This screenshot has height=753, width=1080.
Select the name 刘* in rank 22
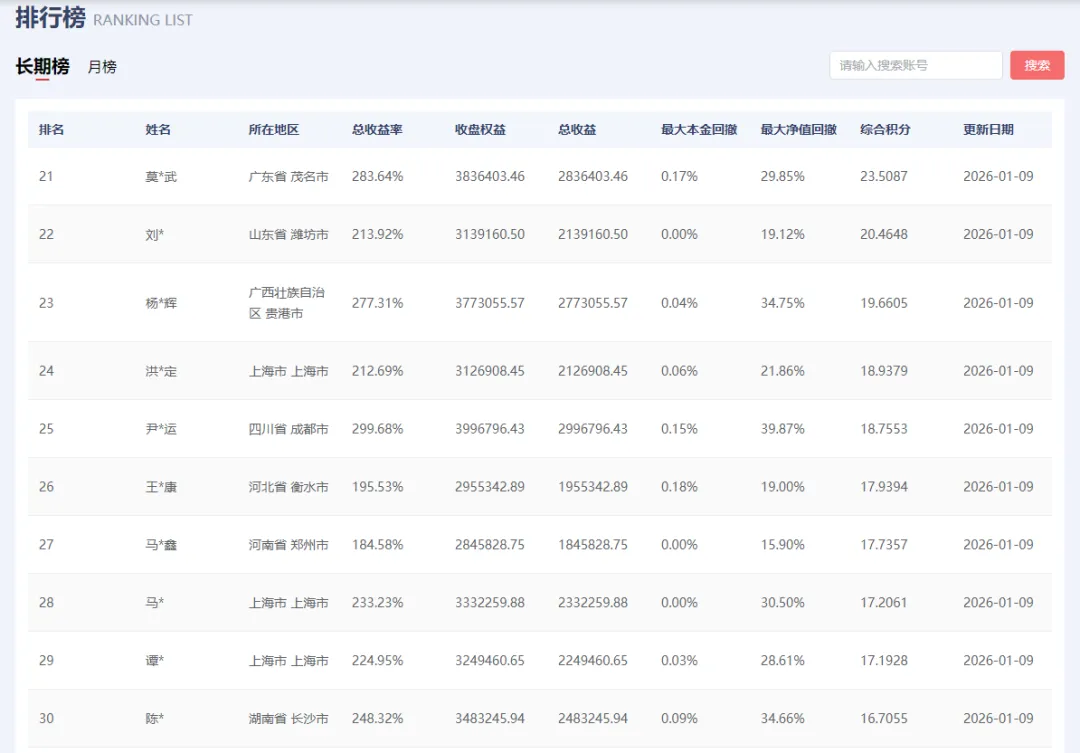tap(155, 234)
